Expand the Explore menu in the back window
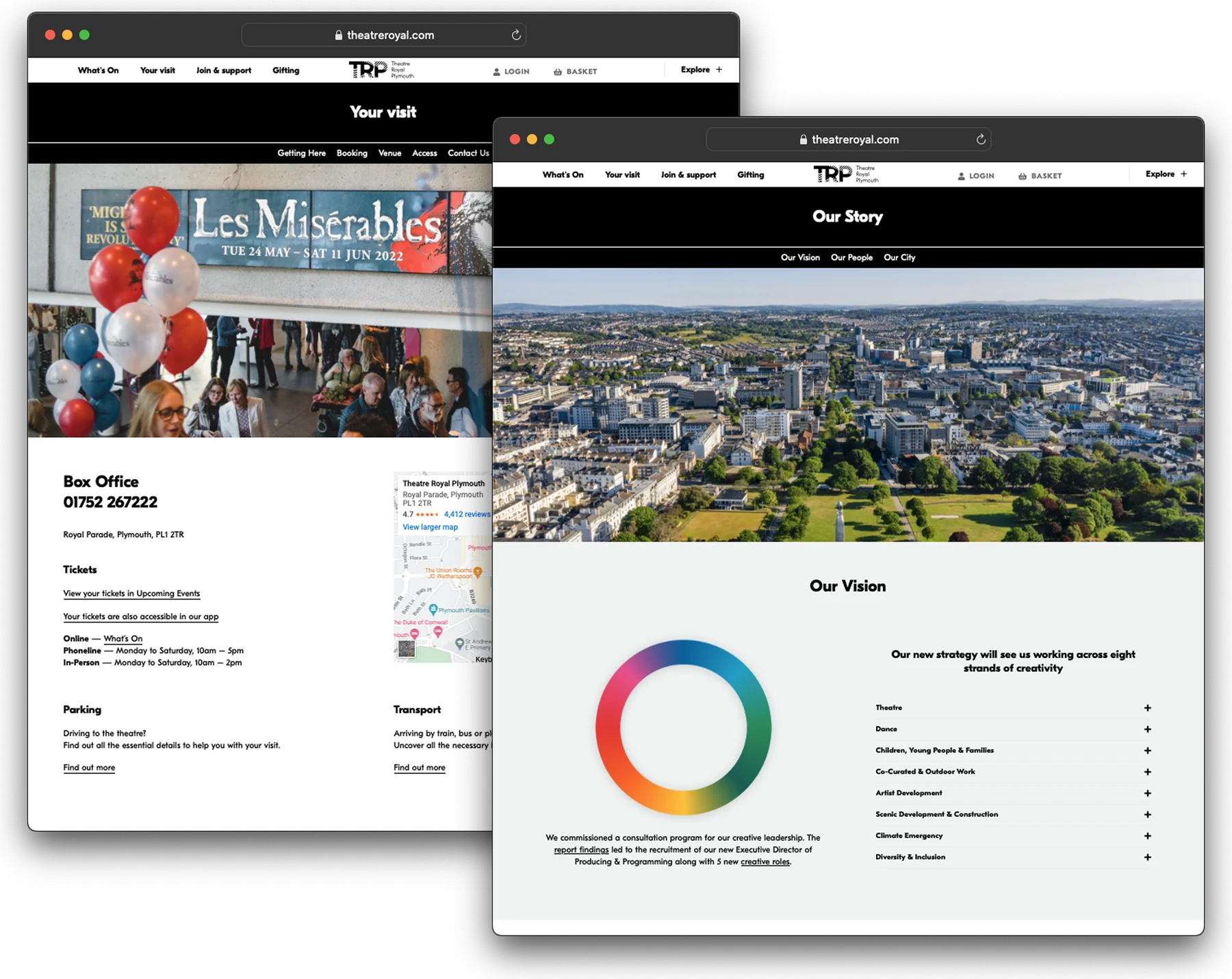 pos(702,69)
